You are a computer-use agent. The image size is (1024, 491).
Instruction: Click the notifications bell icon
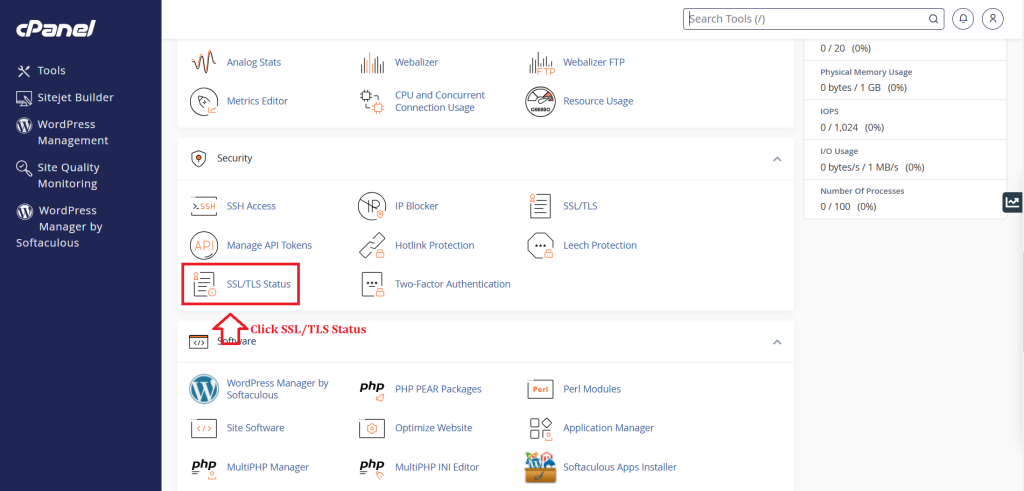point(963,19)
